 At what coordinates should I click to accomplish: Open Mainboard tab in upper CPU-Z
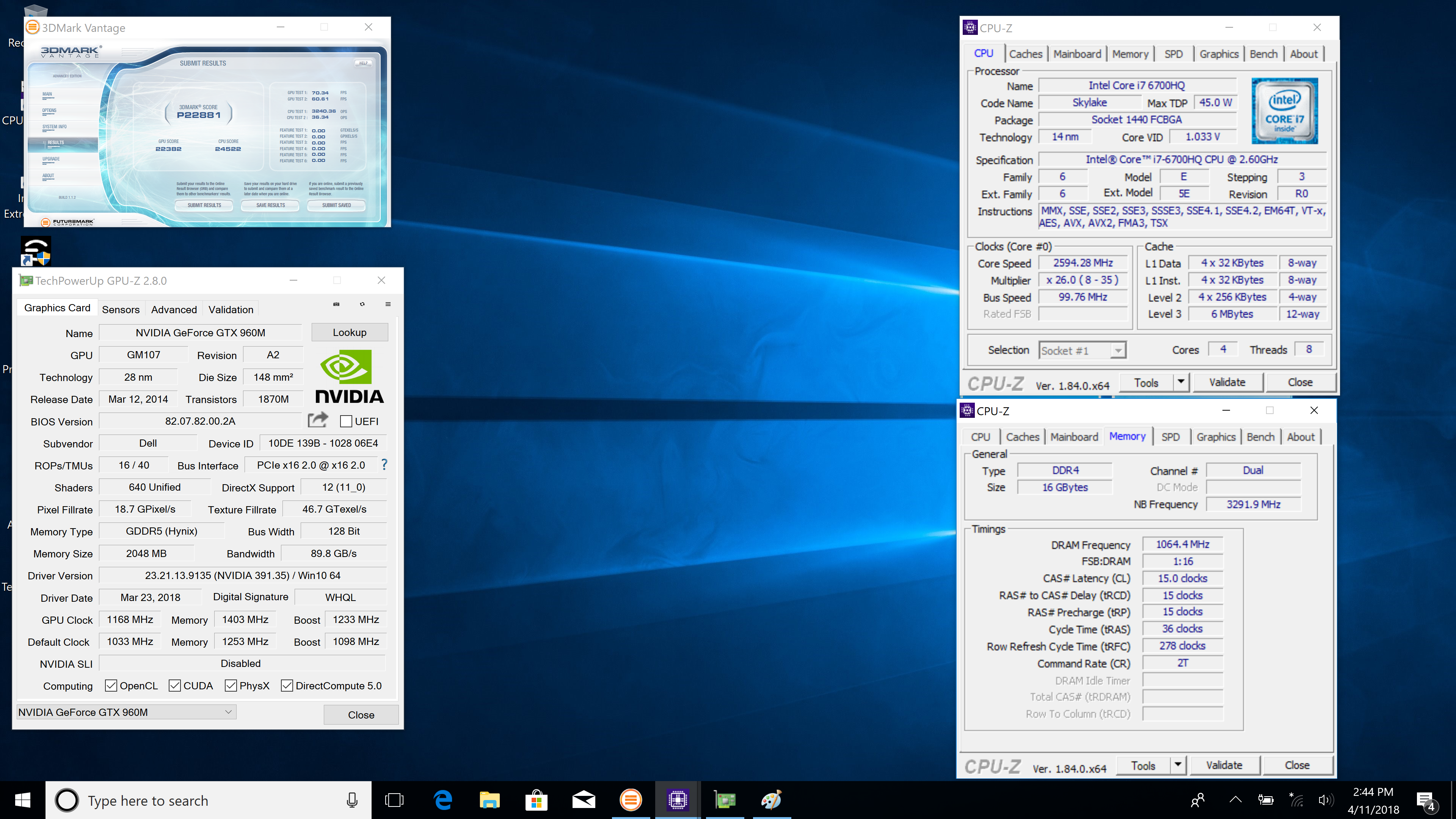tap(1077, 54)
